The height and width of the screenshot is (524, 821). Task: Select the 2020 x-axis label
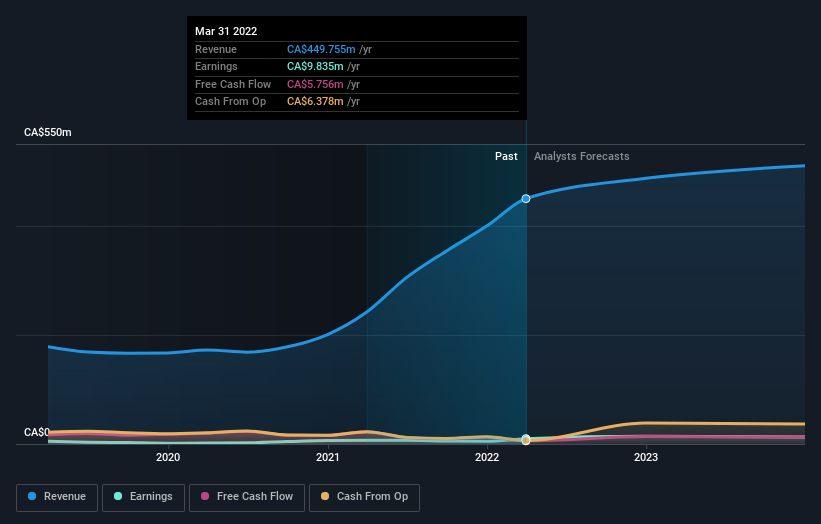(x=168, y=458)
